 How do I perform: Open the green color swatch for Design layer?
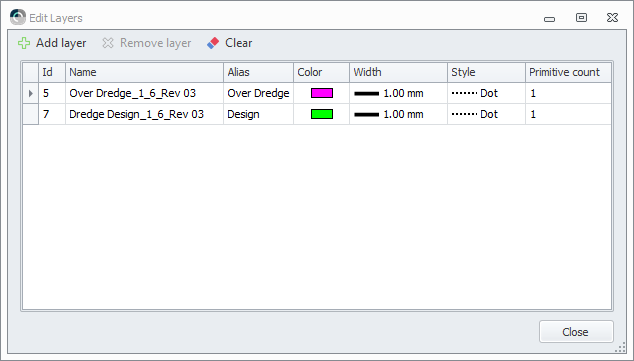[322, 114]
